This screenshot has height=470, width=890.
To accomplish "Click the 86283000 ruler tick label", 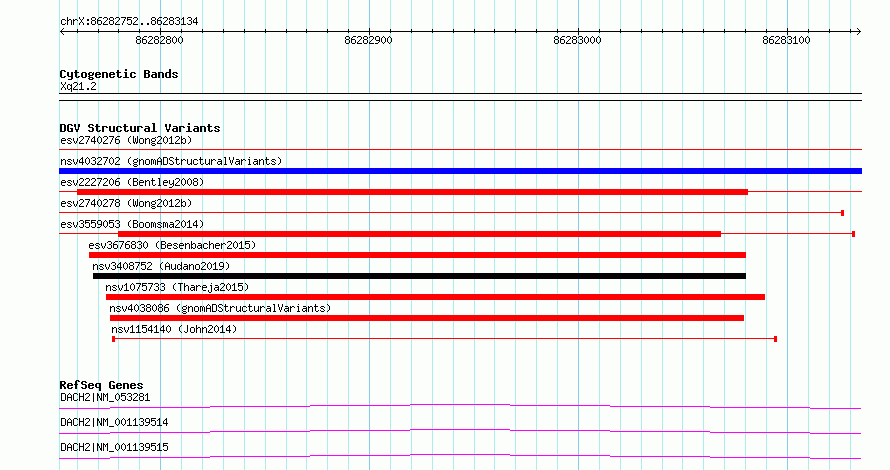I will [577, 40].
